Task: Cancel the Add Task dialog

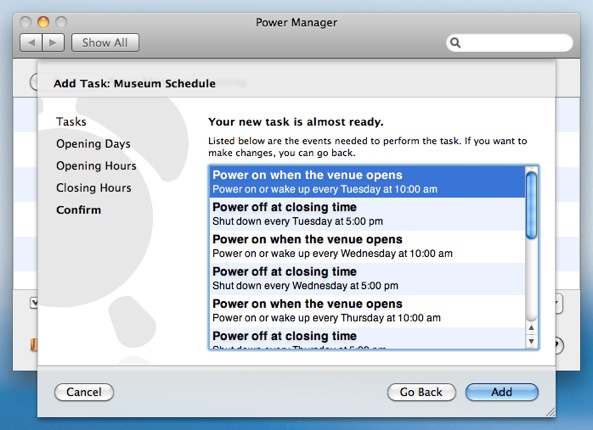Action: click(84, 392)
